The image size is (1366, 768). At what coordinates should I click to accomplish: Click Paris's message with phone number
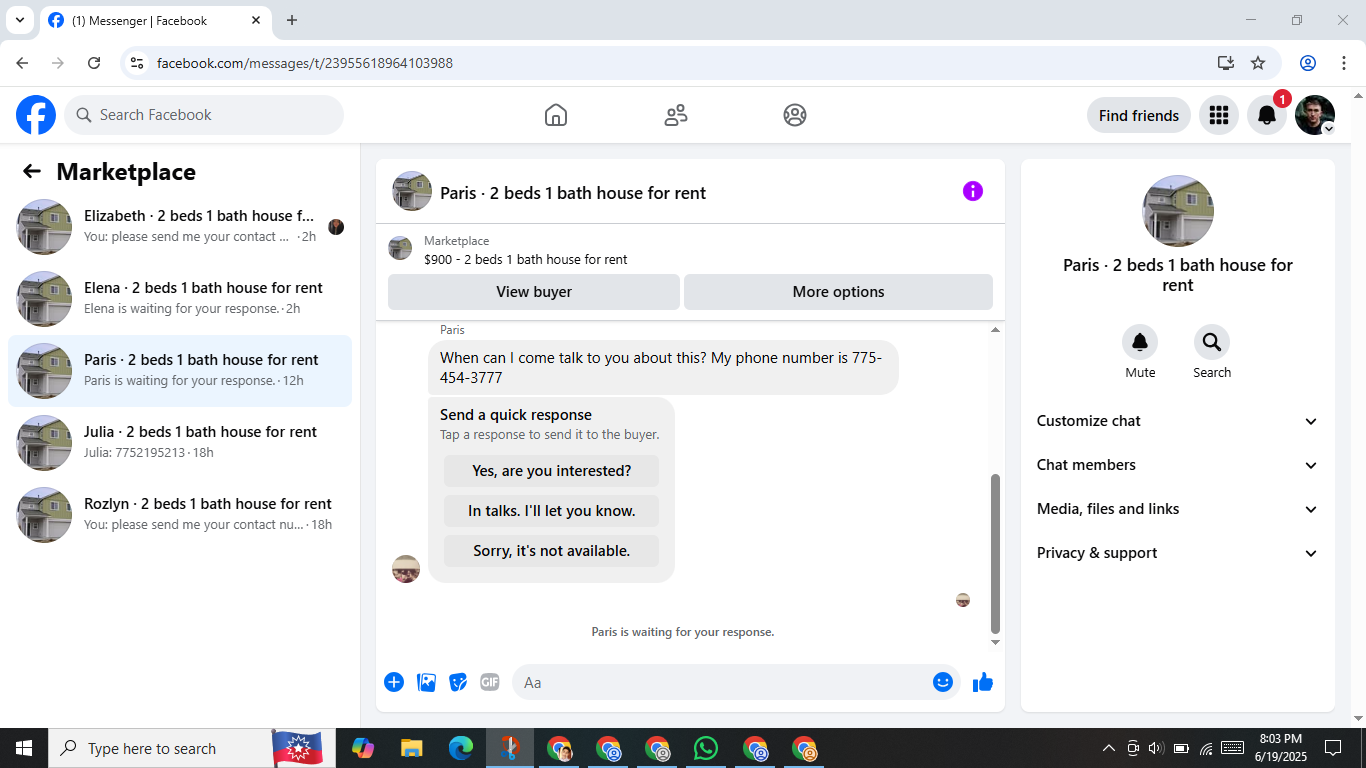[663, 367]
